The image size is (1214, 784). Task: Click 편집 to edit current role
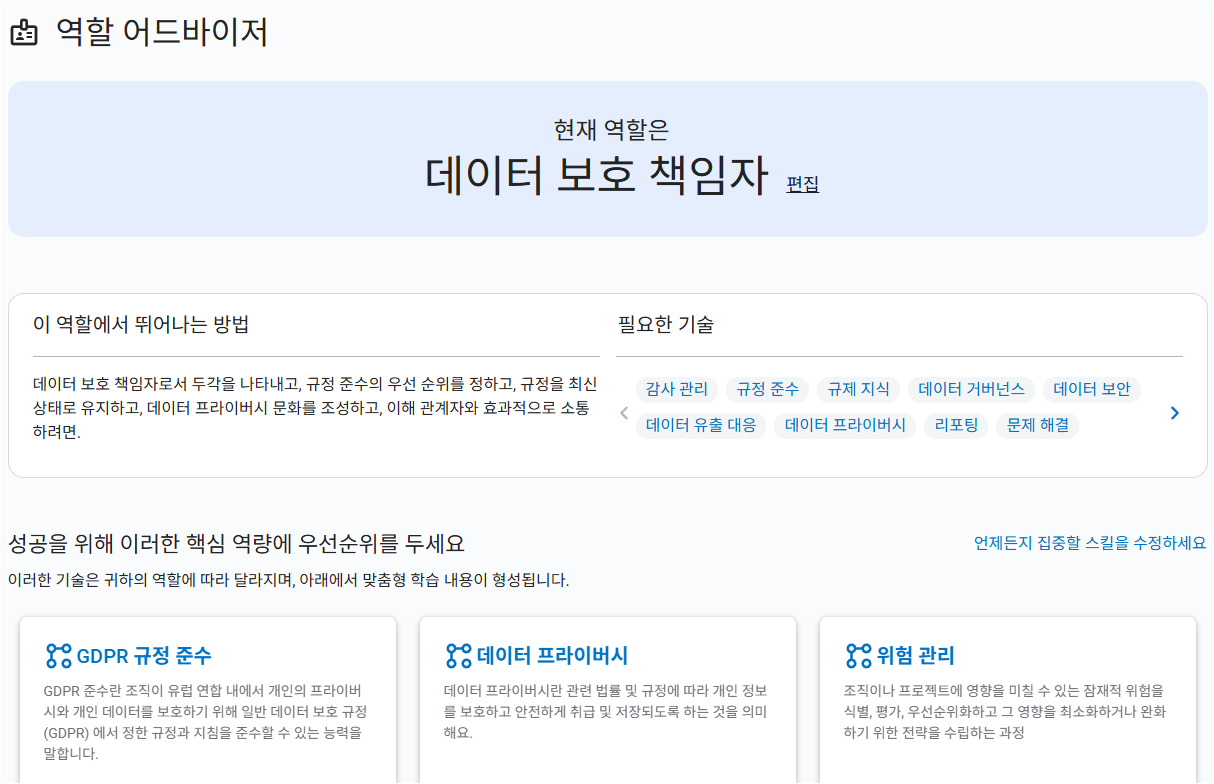pyautogui.click(x=802, y=185)
